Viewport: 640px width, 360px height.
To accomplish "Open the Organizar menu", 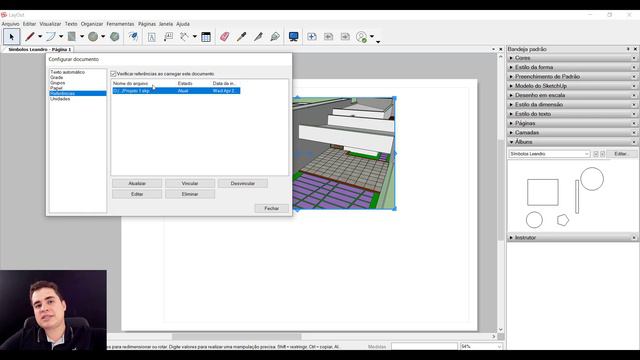I will [x=92, y=24].
